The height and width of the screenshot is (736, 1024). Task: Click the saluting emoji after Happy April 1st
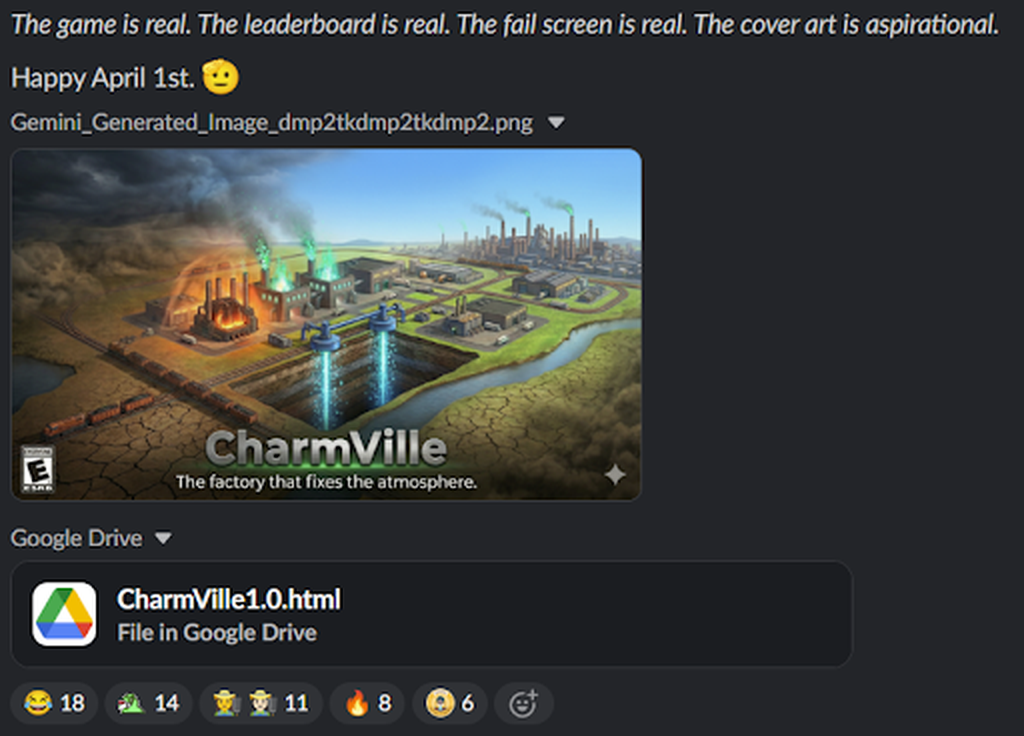220,77
